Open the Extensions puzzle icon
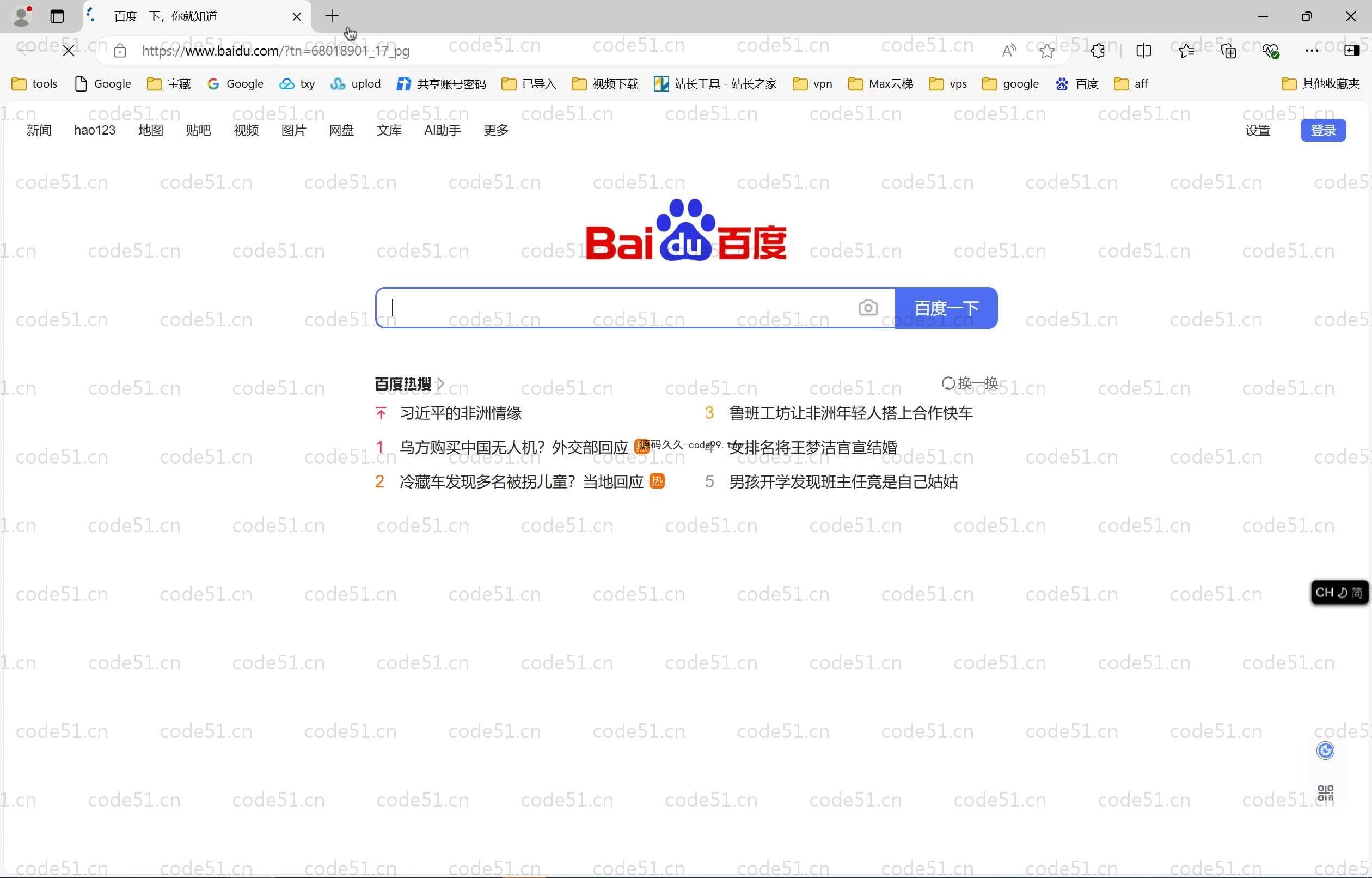Screen dimensions: 1372x878 point(1098,51)
